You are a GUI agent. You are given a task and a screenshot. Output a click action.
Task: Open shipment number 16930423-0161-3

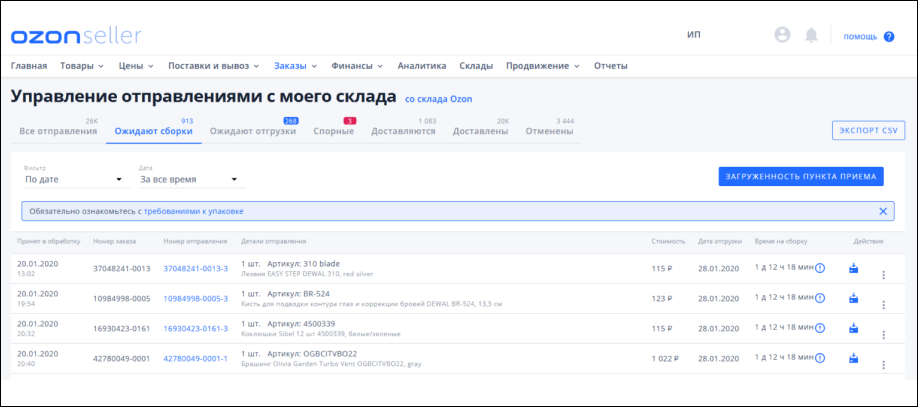(196, 328)
